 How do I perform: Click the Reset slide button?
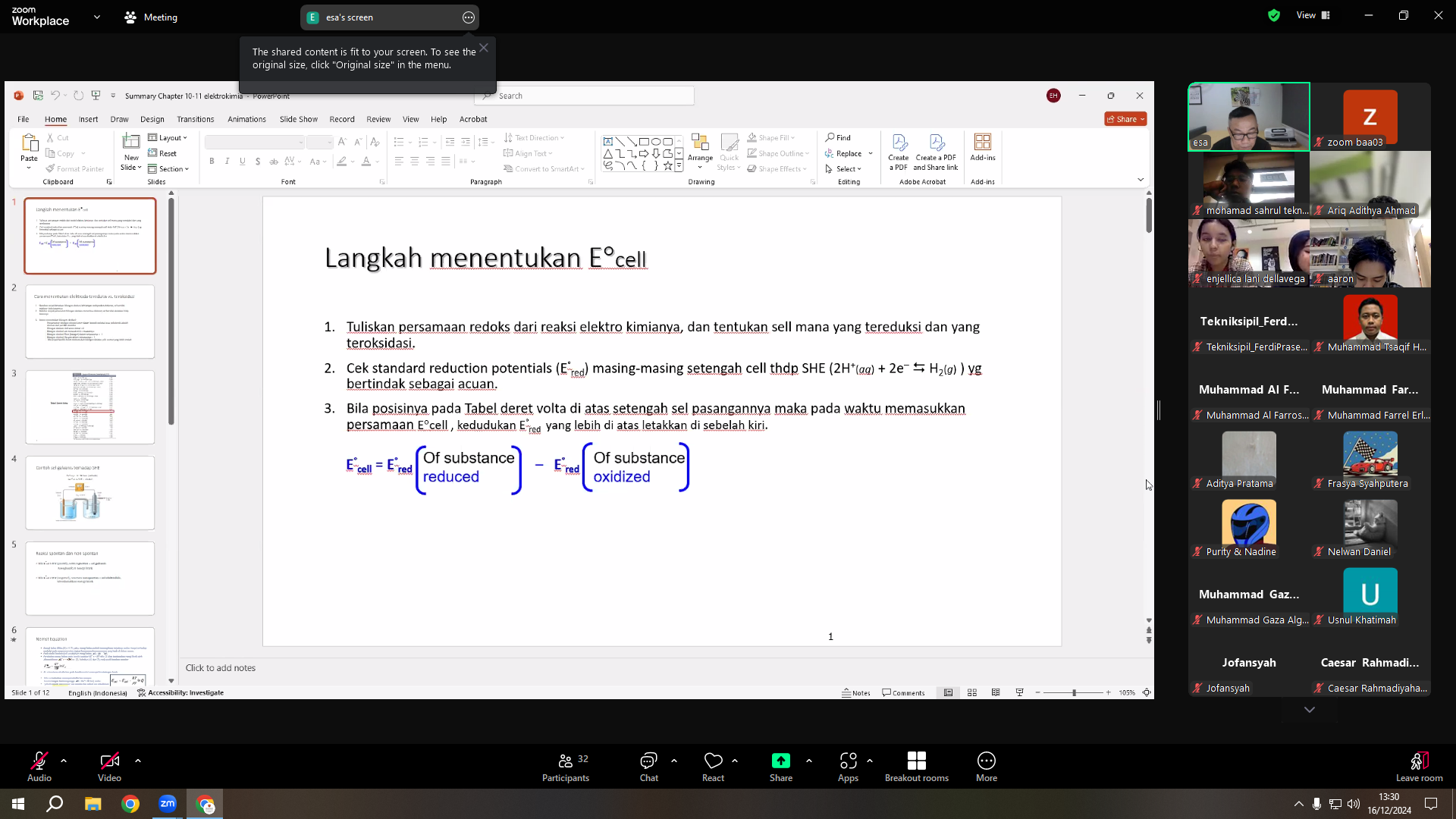(162, 153)
